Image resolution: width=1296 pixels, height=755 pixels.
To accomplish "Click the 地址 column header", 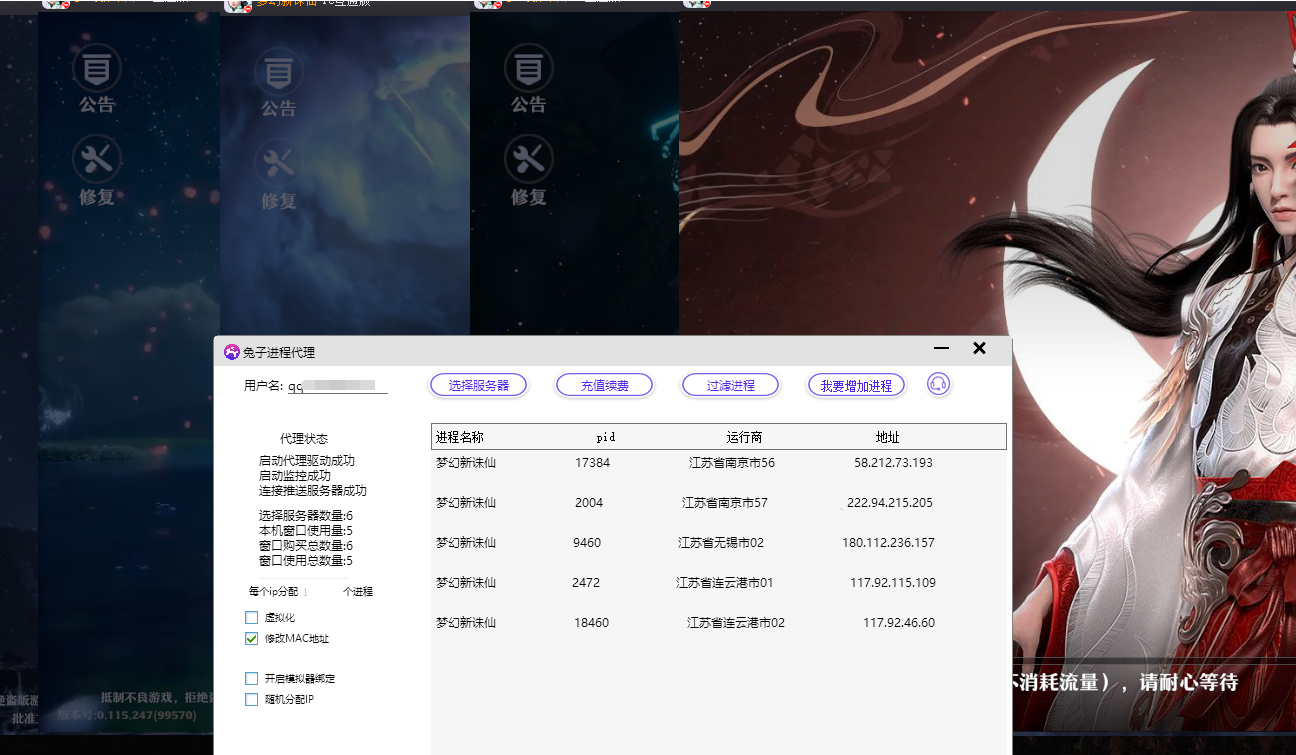I will coord(887,437).
